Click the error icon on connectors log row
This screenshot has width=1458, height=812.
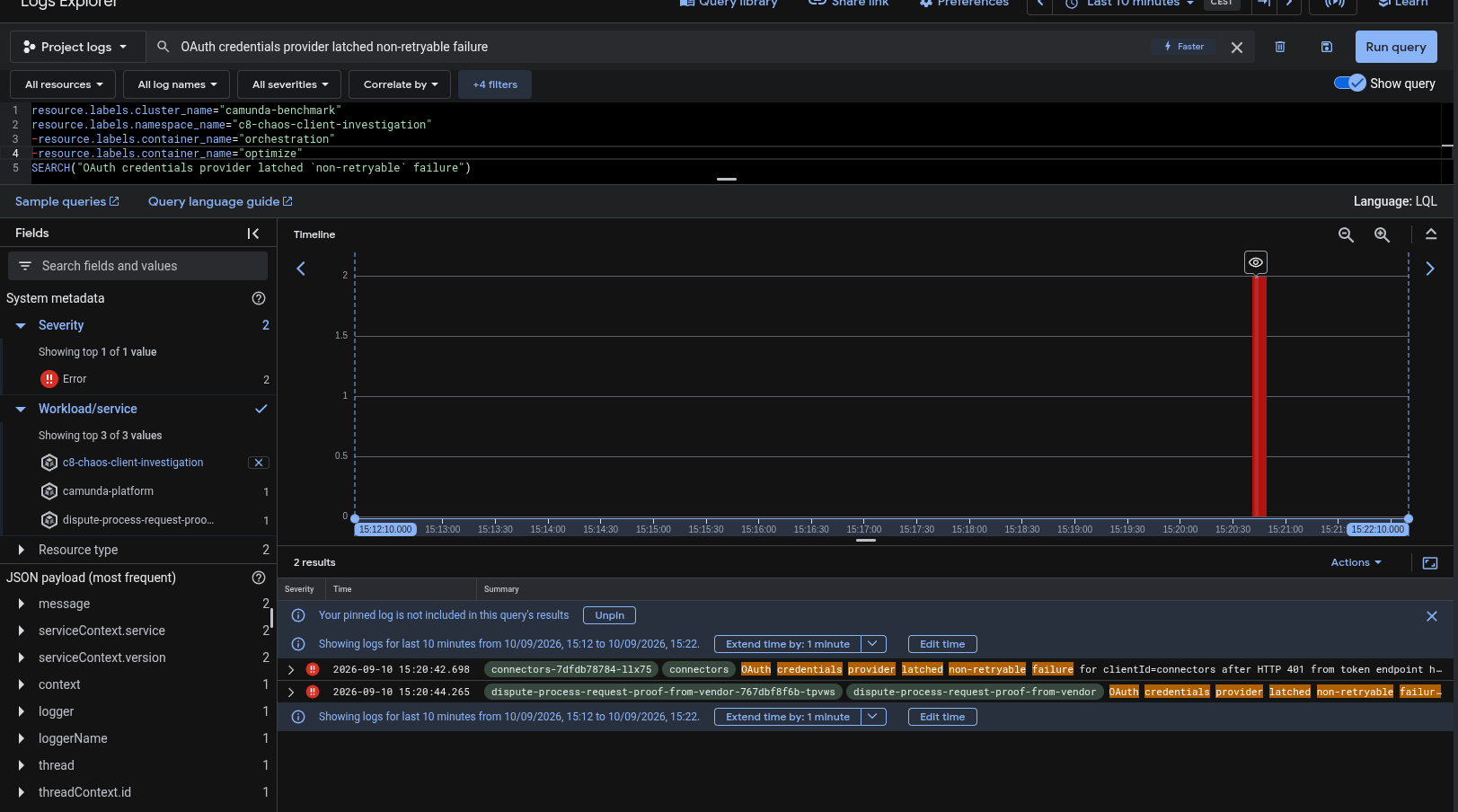coord(313,669)
